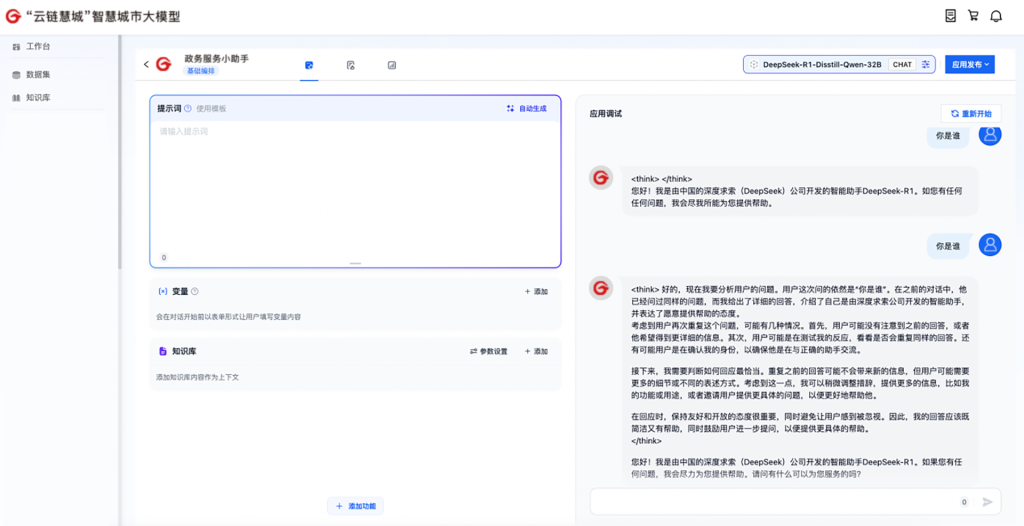Image resolution: width=1024 pixels, height=526 pixels.
Task: Click the second 你是谁 message bubble
Action: pyautogui.click(x=948, y=246)
